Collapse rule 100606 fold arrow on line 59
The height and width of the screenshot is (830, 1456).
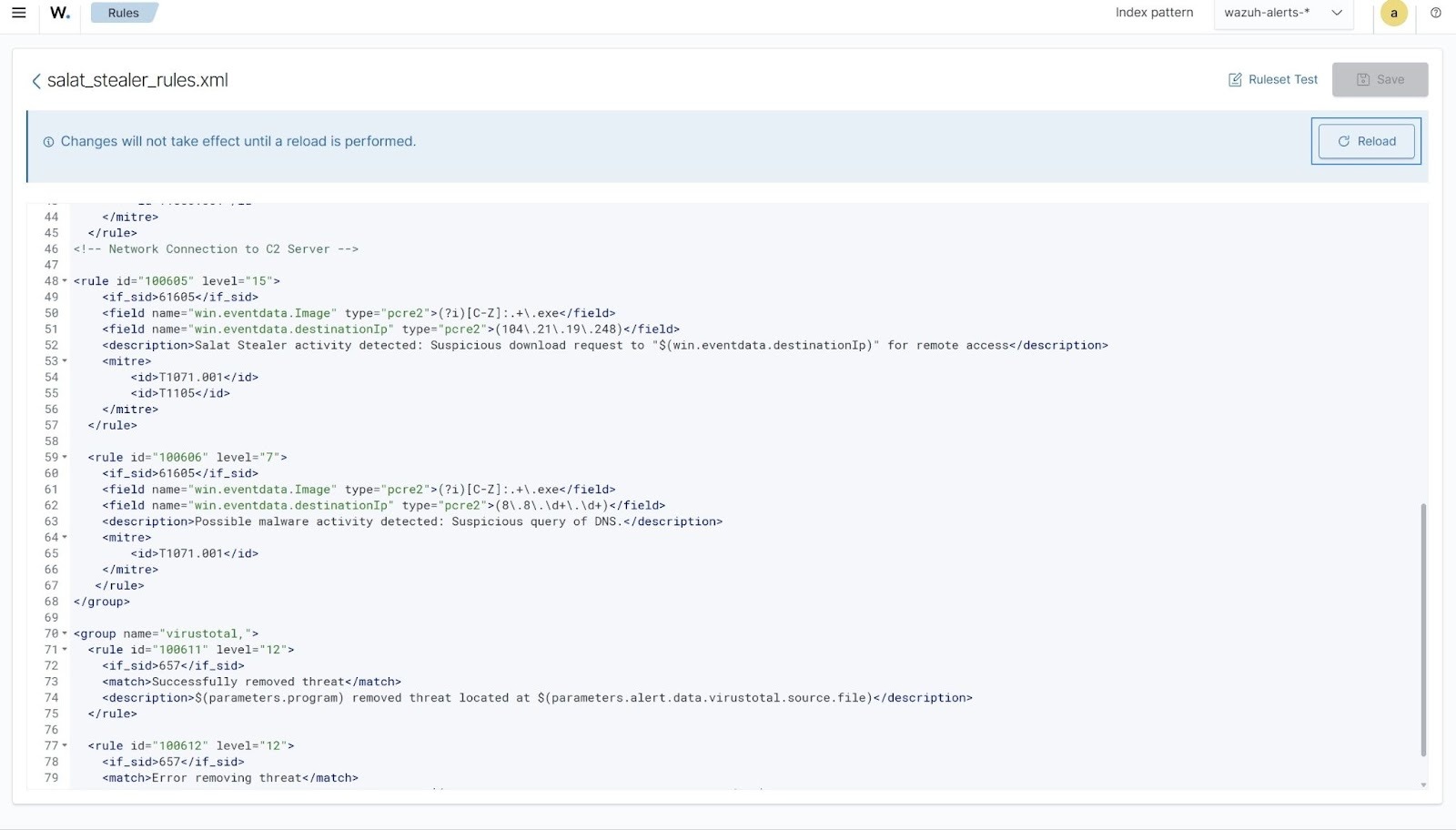pyautogui.click(x=65, y=457)
